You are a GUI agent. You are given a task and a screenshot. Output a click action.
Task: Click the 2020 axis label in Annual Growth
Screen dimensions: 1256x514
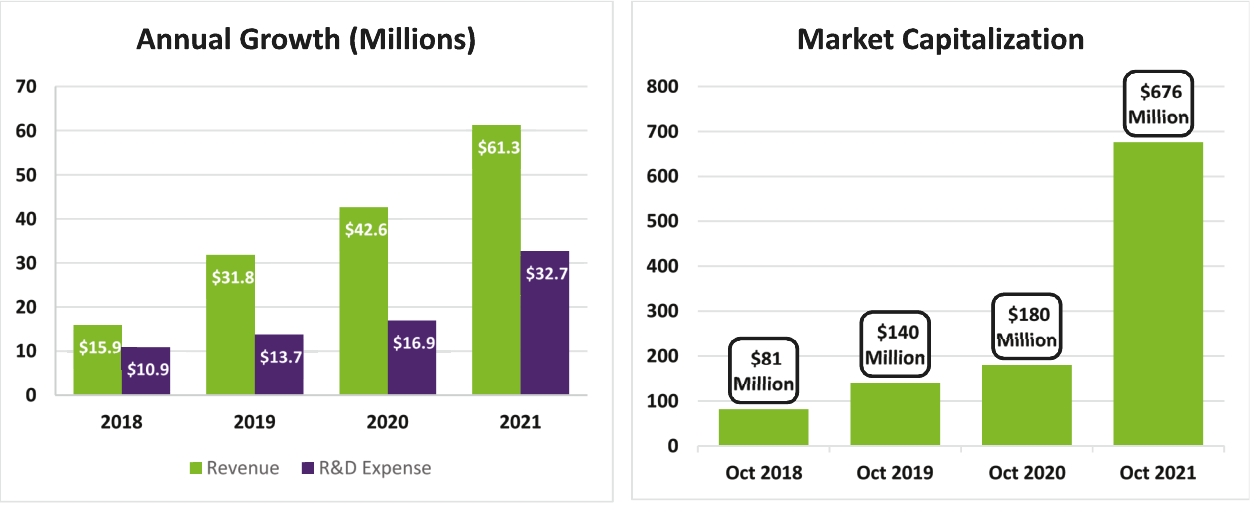(x=387, y=422)
